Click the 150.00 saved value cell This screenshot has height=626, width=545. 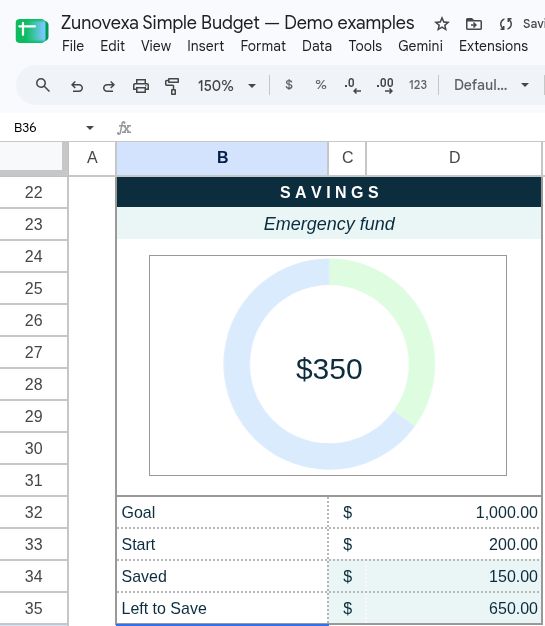pos(454,576)
